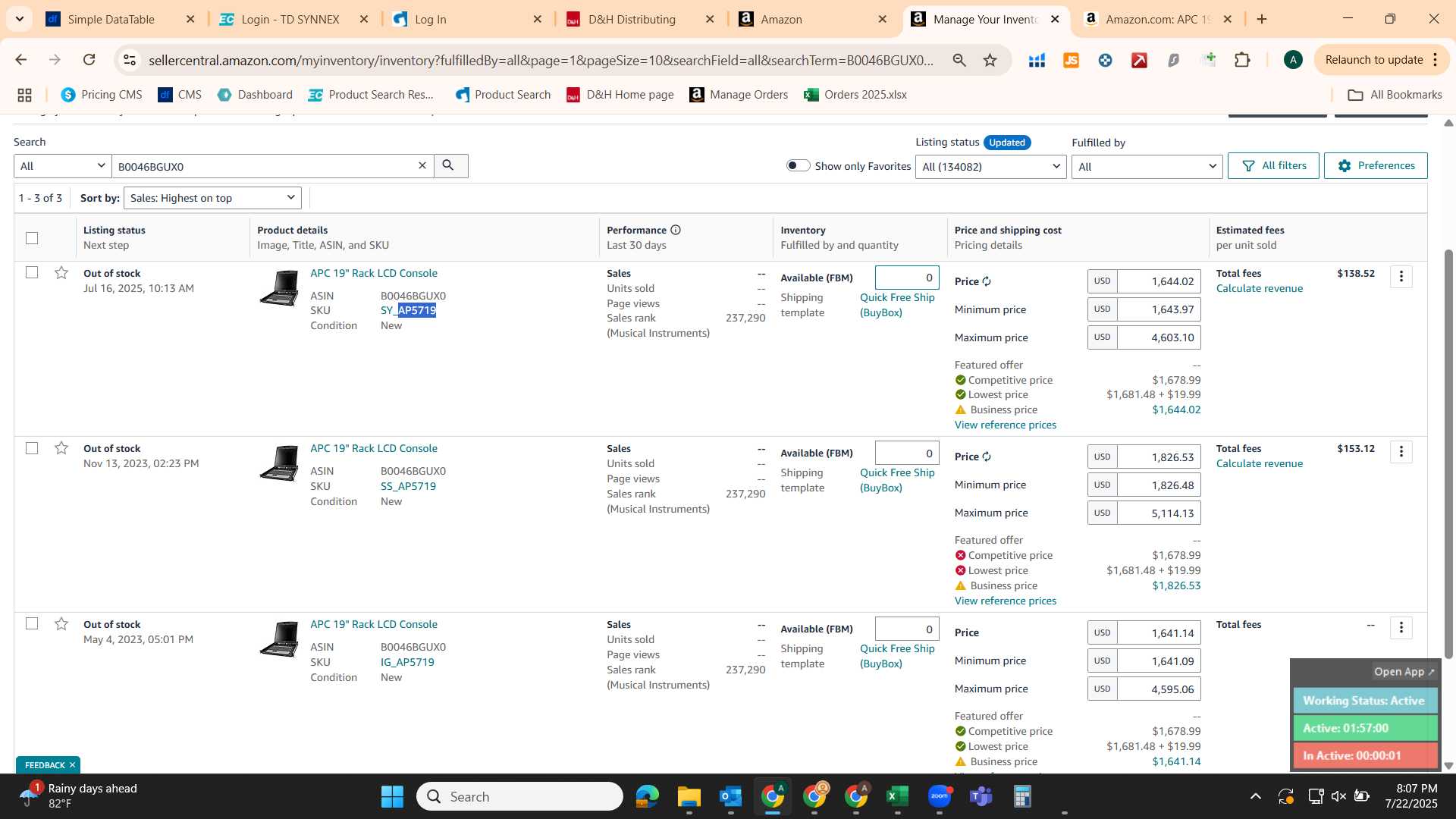
Task: Open Outlook from the taskbar
Action: (730, 796)
